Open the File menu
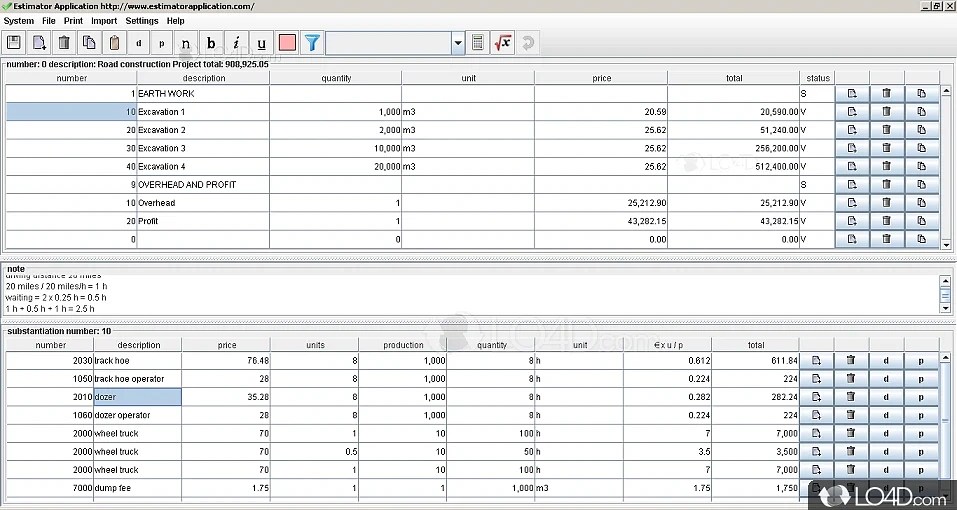Screen dimensions: 957x510 pyautogui.click(x=49, y=21)
